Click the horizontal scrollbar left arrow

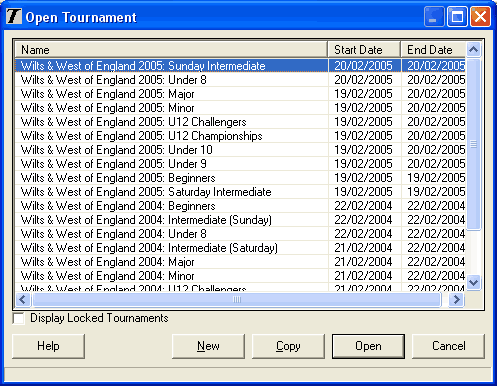(x=23, y=300)
